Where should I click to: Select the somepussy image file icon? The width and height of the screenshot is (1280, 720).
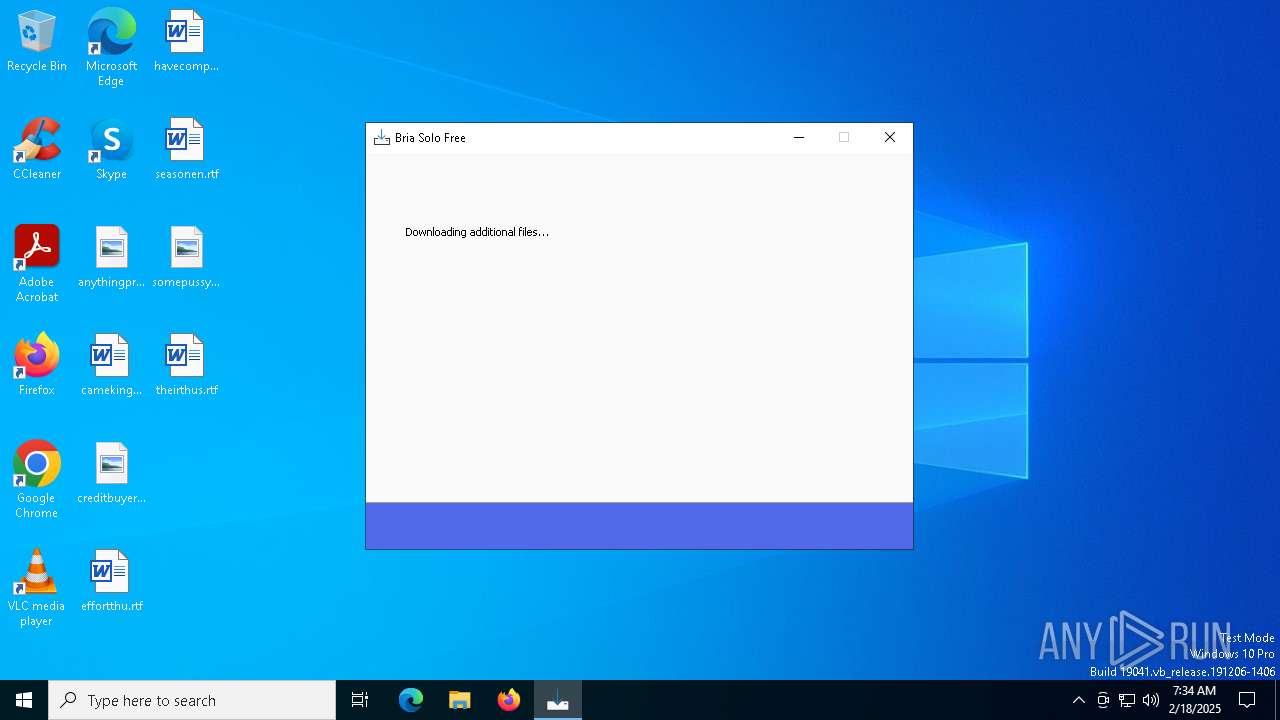click(186, 258)
